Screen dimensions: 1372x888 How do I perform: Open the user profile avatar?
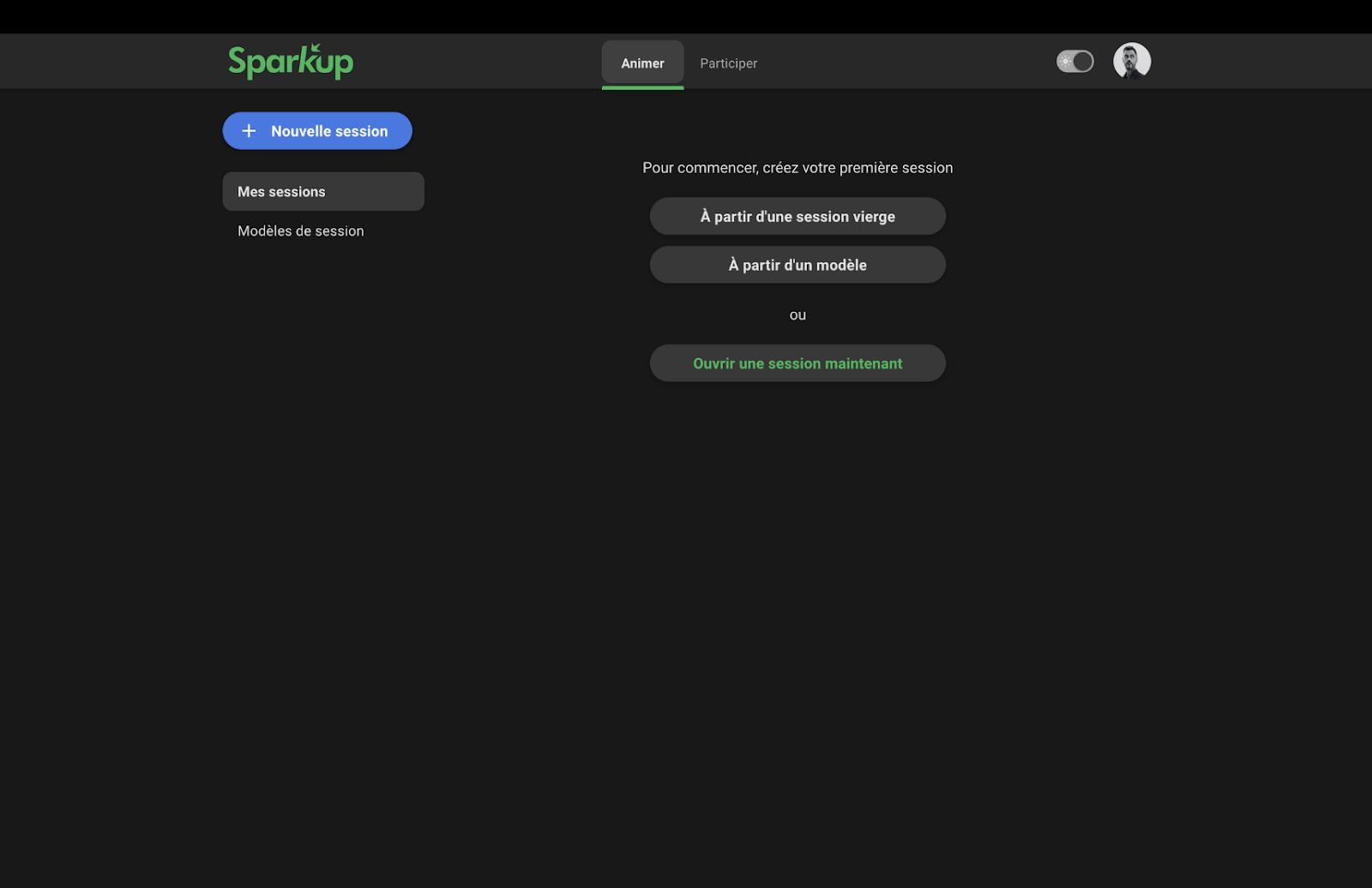coord(1131,62)
